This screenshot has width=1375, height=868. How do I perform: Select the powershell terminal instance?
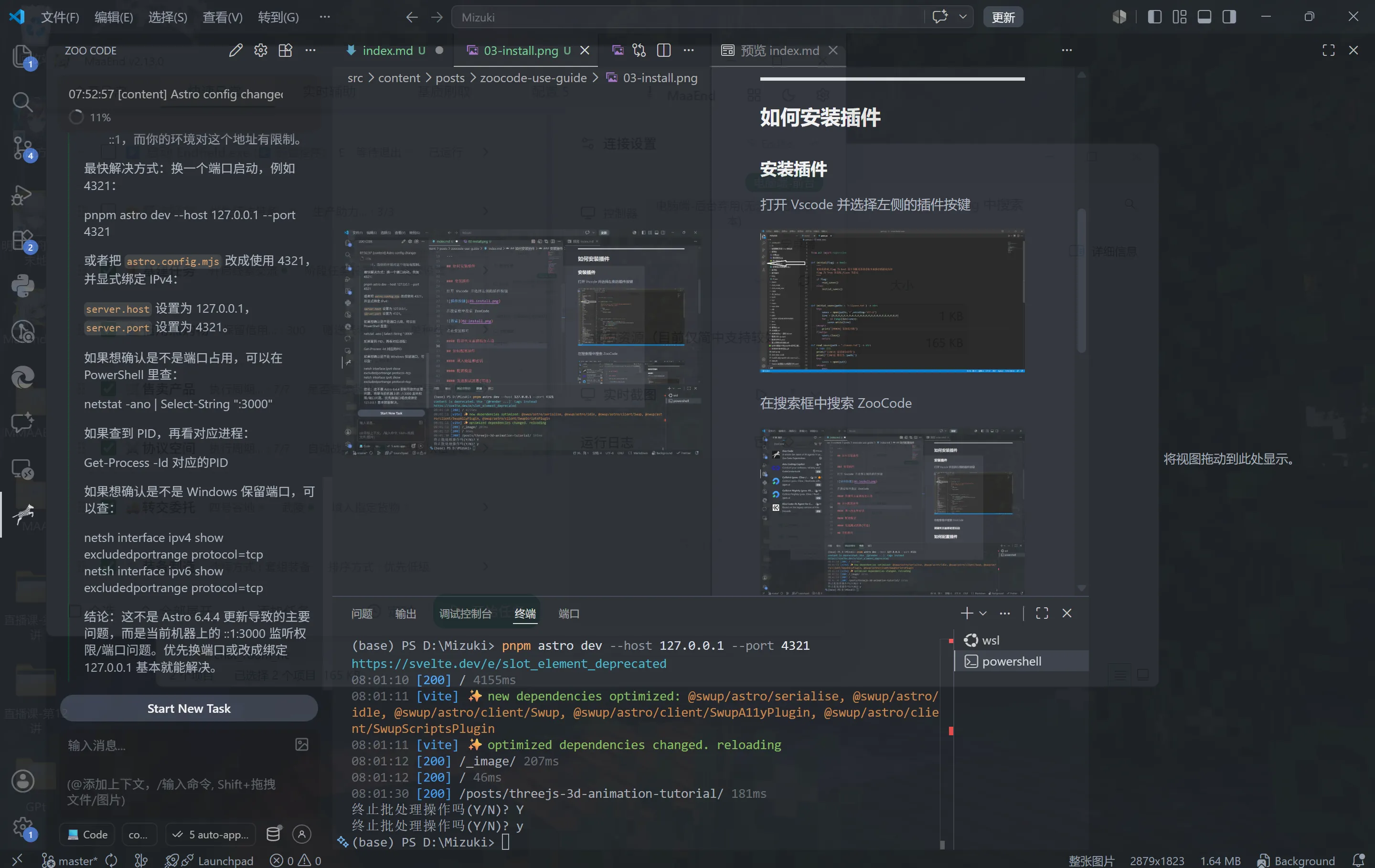click(1021, 661)
